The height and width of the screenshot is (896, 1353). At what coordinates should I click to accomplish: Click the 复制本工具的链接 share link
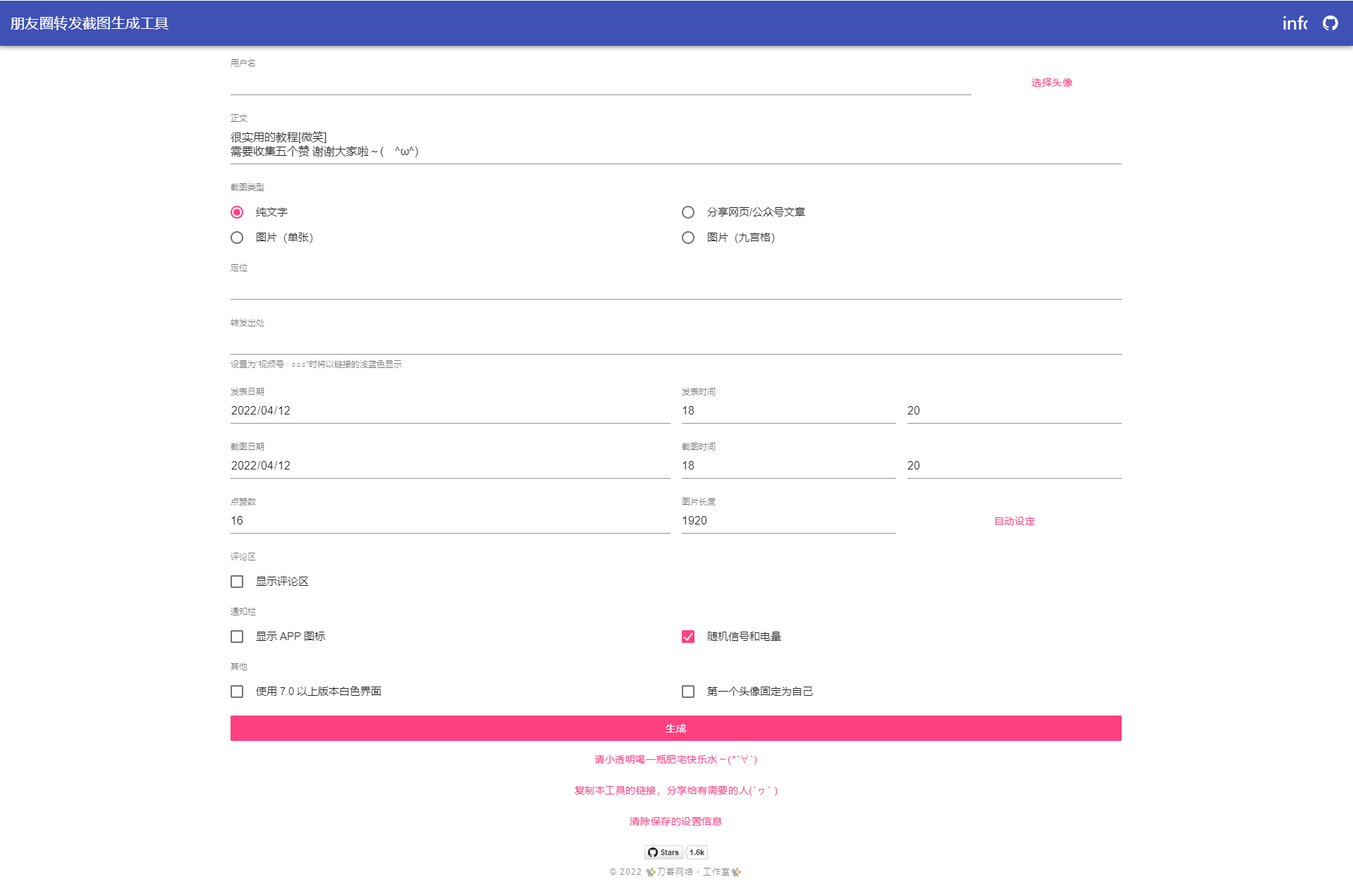(675, 790)
